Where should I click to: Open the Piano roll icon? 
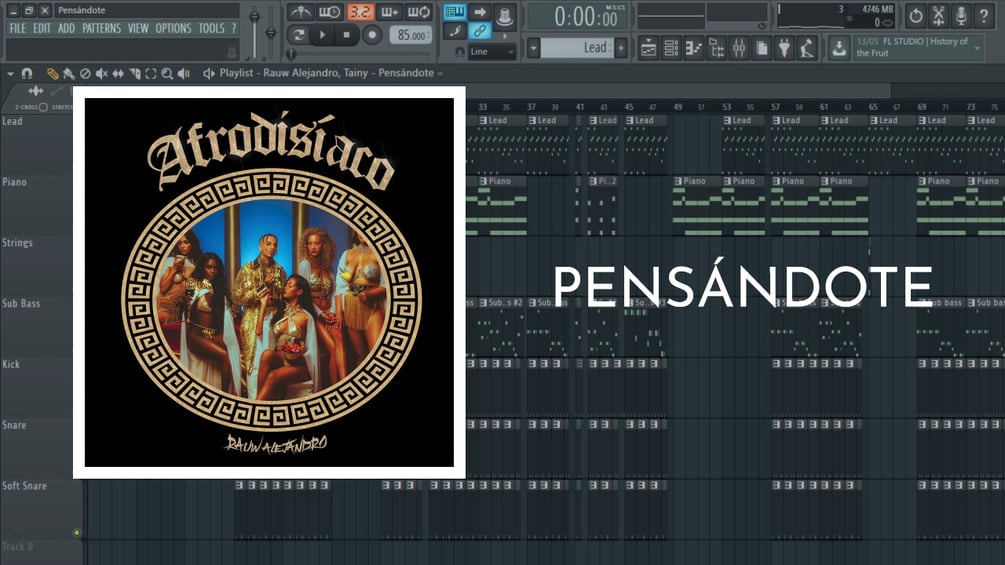tap(694, 48)
